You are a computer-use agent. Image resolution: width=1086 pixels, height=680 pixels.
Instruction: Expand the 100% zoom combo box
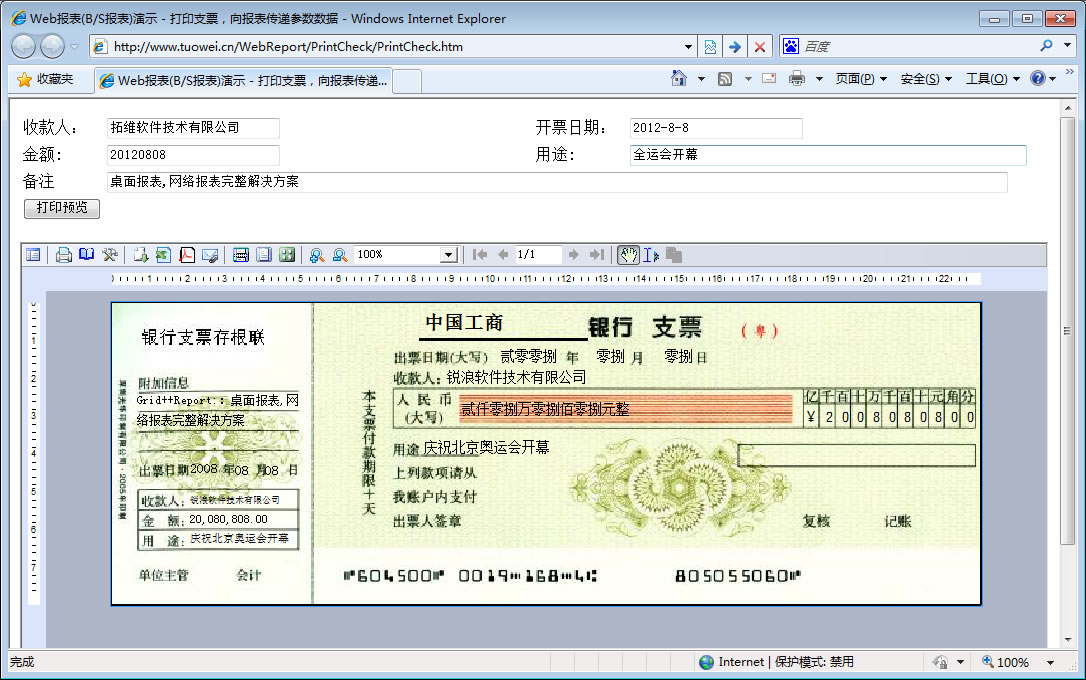click(449, 255)
